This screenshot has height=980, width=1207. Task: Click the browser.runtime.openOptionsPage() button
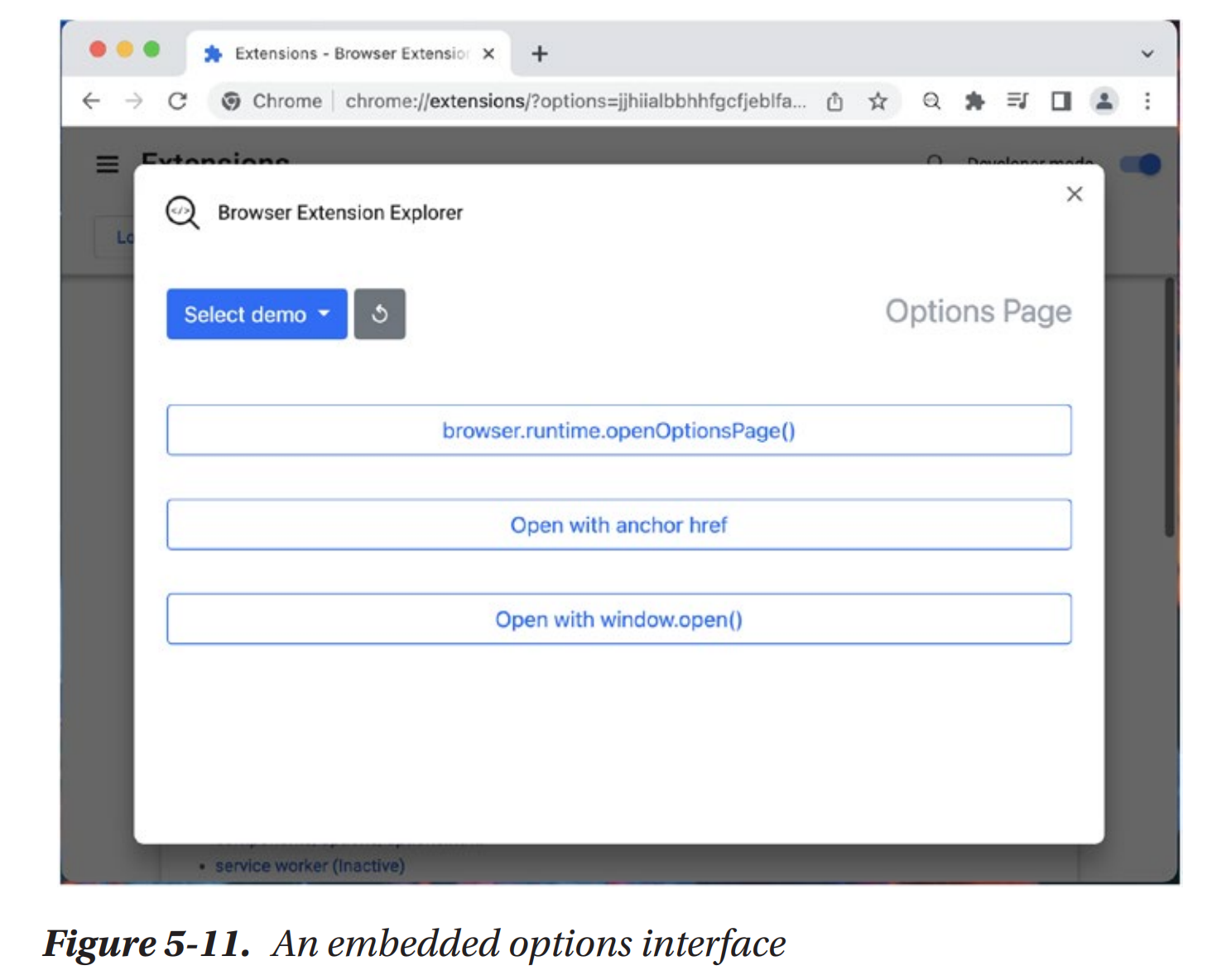(x=618, y=430)
